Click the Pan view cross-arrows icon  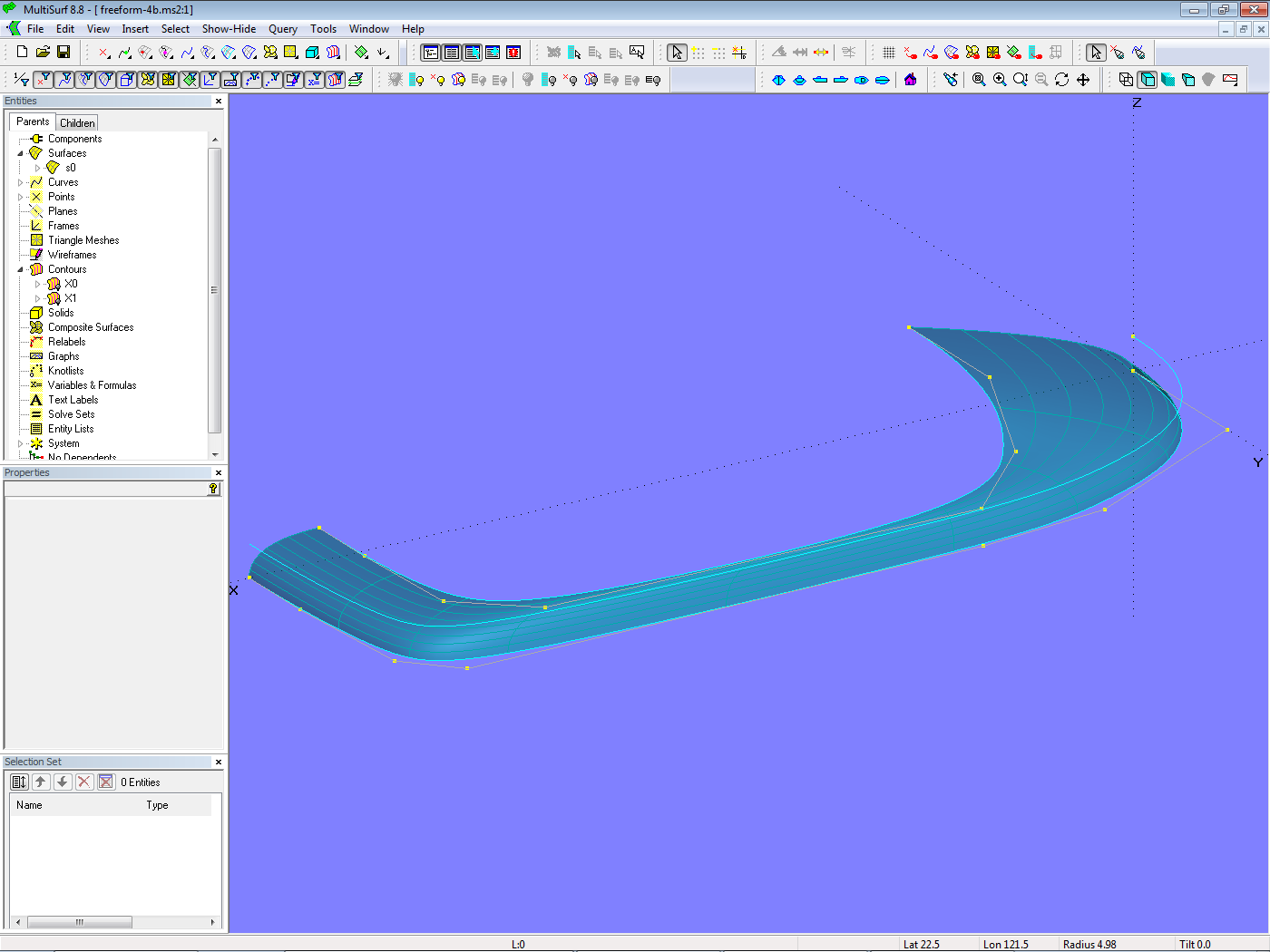[1083, 80]
